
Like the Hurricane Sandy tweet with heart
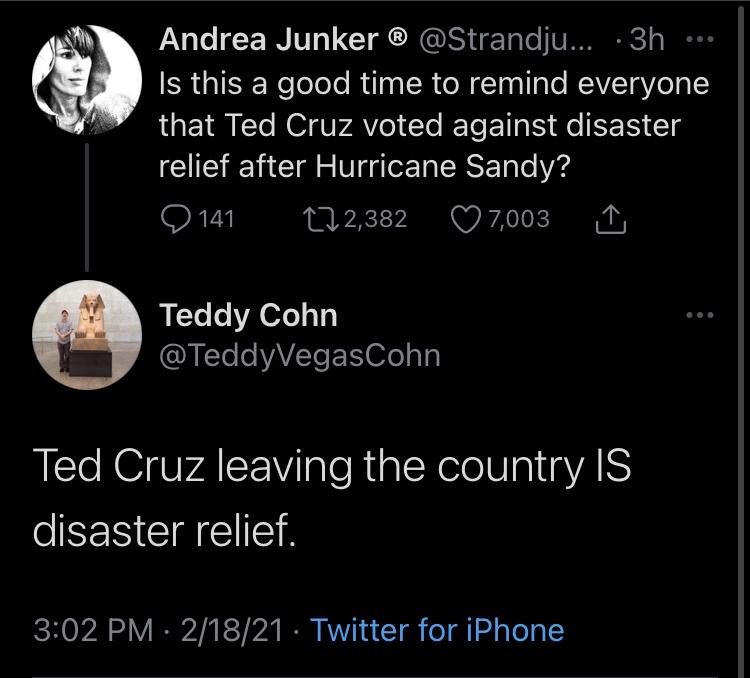point(462,218)
